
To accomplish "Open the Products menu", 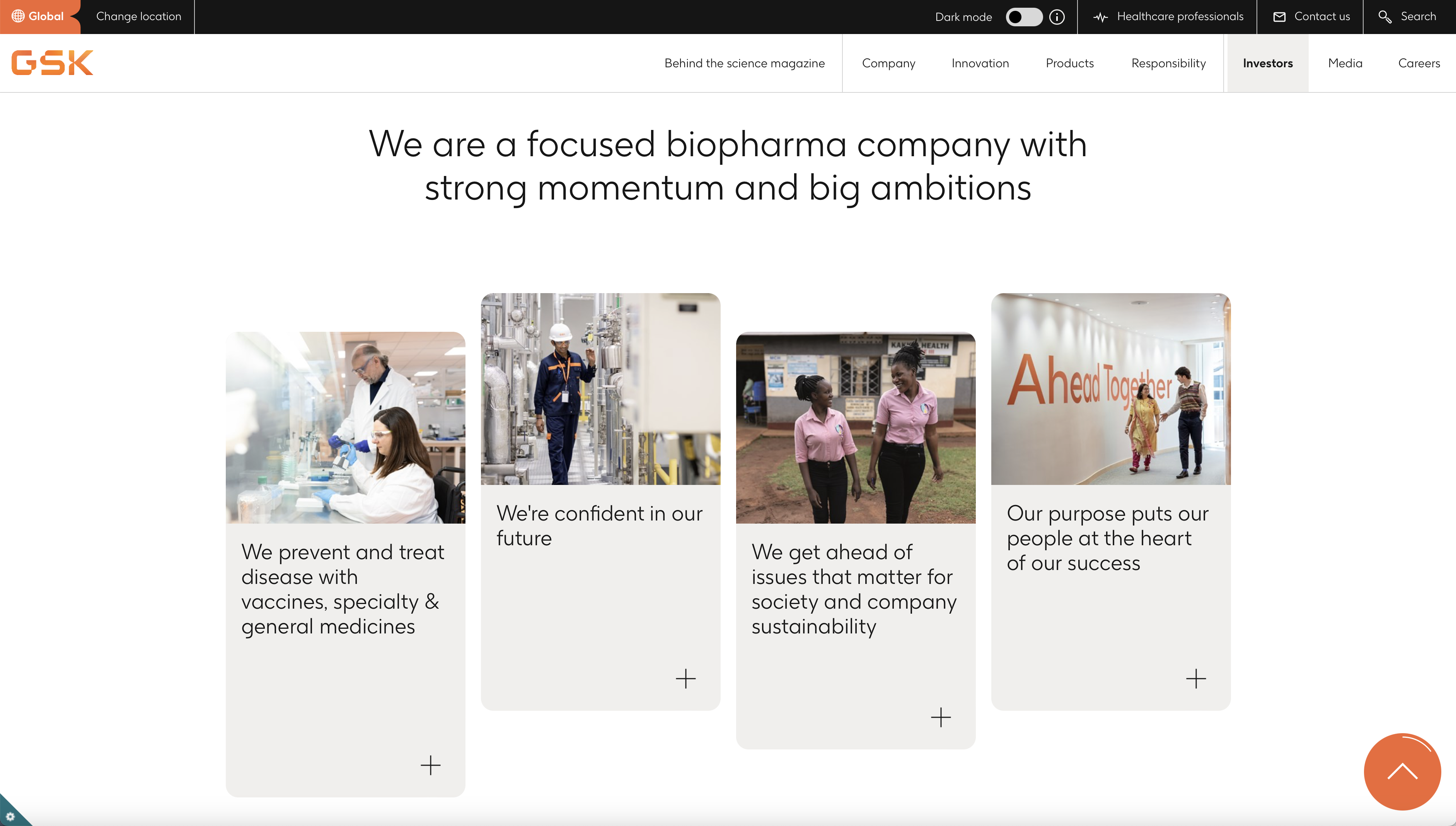I will 1070,63.
